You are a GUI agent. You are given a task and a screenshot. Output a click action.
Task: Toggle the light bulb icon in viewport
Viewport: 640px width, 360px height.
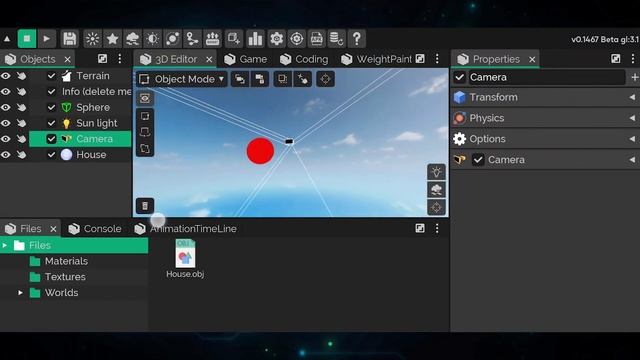pyautogui.click(x=436, y=172)
